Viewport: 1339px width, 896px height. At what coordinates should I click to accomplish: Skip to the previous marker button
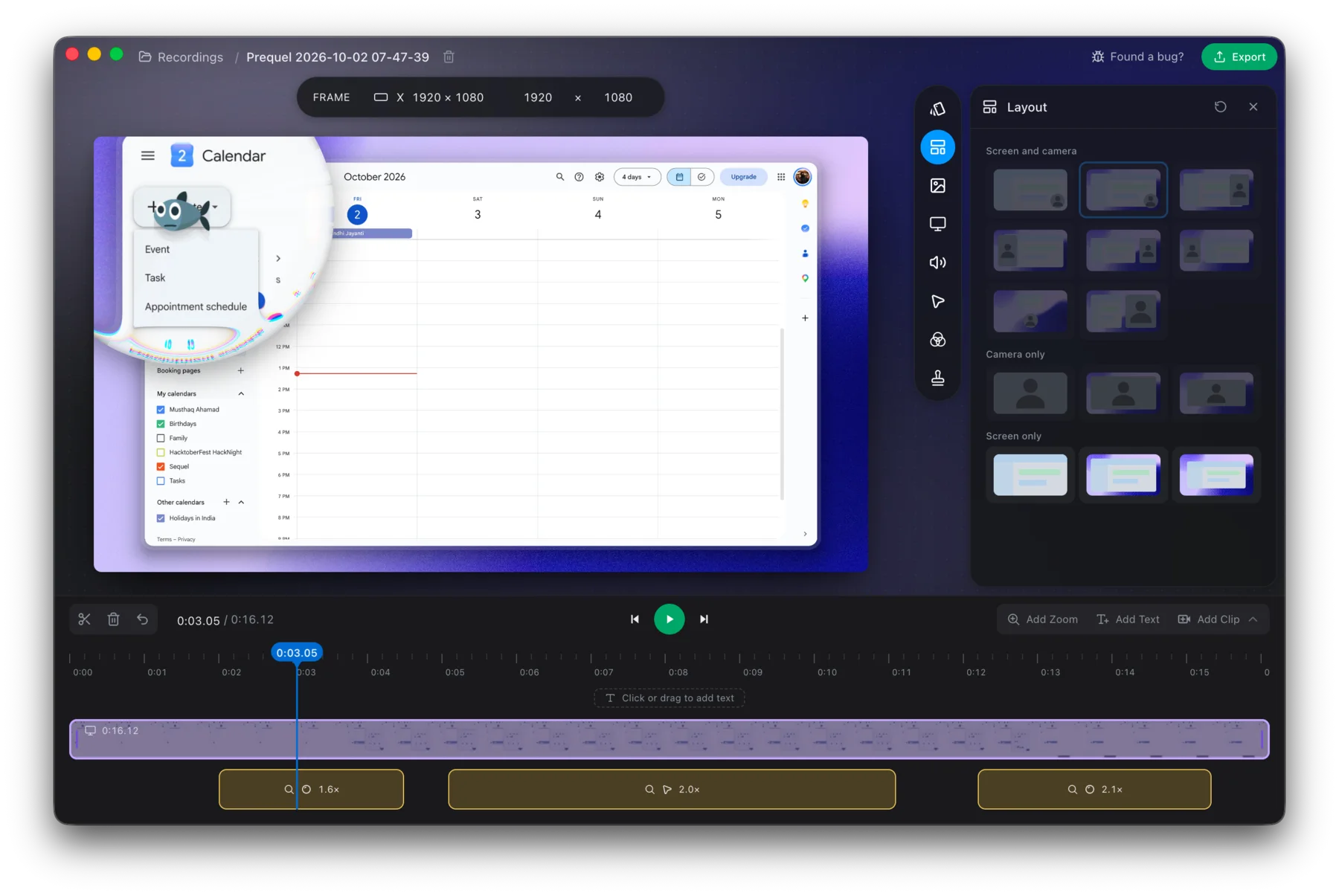(x=635, y=619)
